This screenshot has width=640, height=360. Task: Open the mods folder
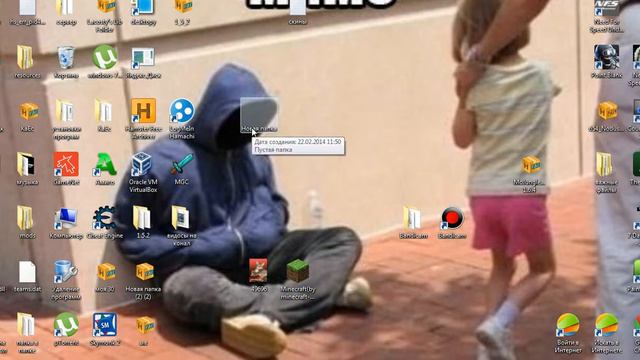27,222
